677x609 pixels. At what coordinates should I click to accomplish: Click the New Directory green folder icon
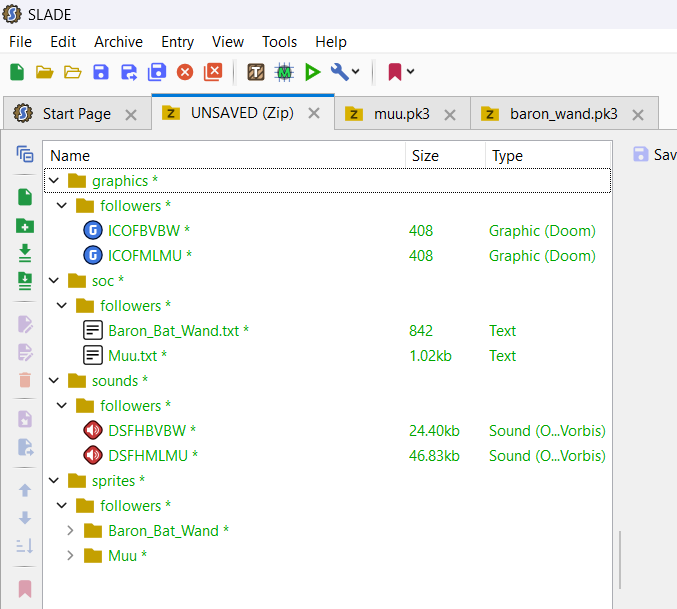(25, 225)
